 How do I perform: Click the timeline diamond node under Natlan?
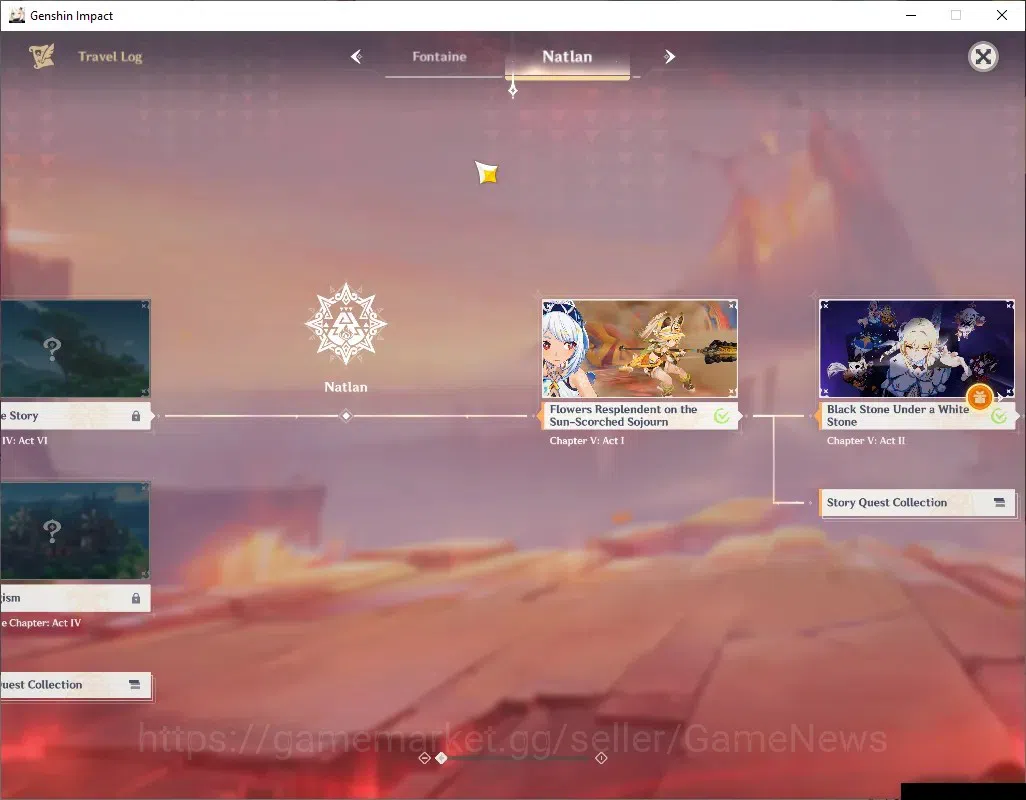point(346,416)
